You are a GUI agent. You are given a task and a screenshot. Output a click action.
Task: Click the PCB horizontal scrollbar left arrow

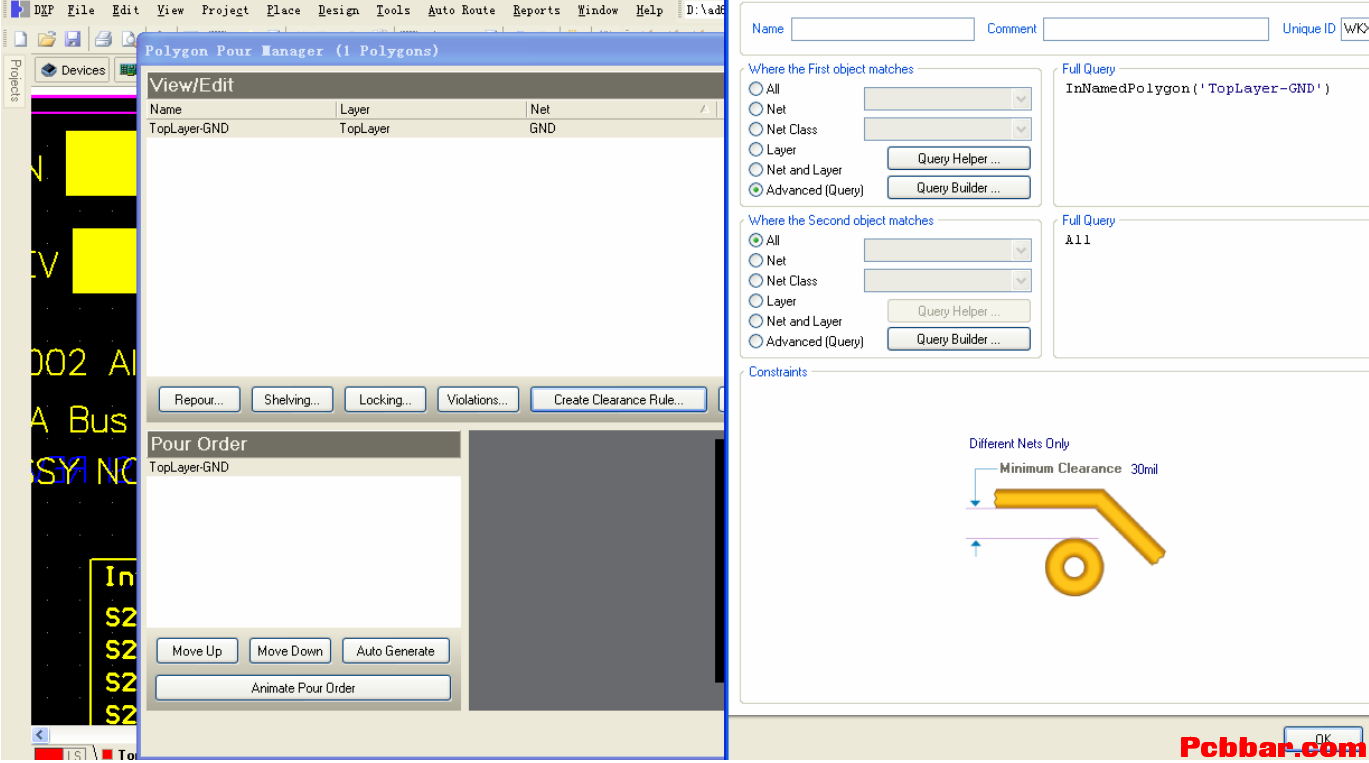click(x=40, y=736)
